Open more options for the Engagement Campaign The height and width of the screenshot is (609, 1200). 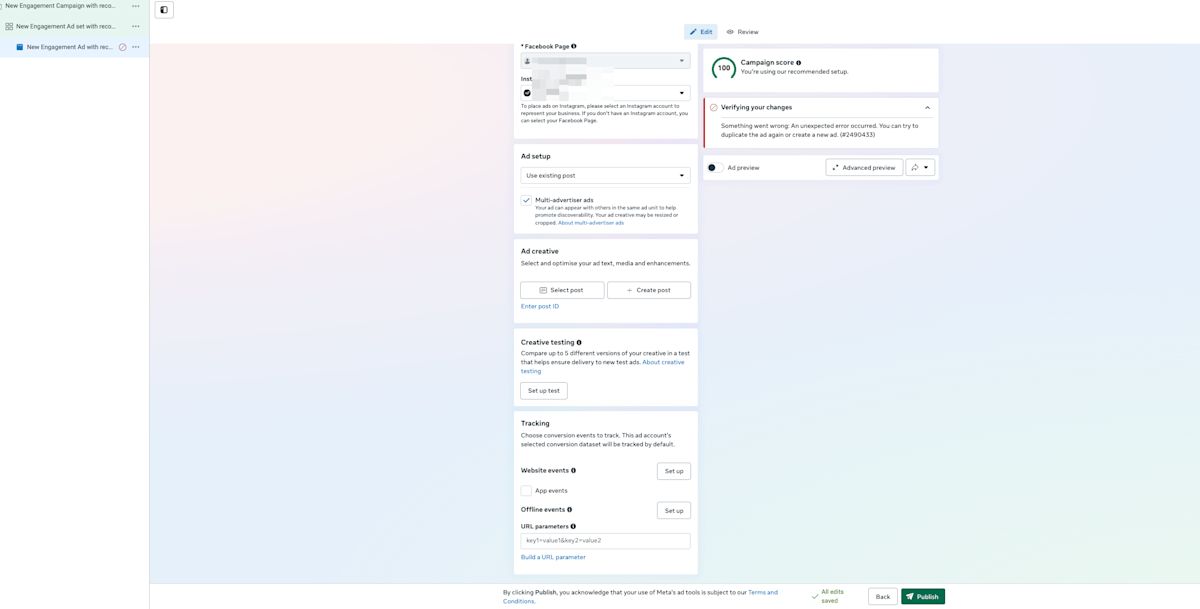136,6
